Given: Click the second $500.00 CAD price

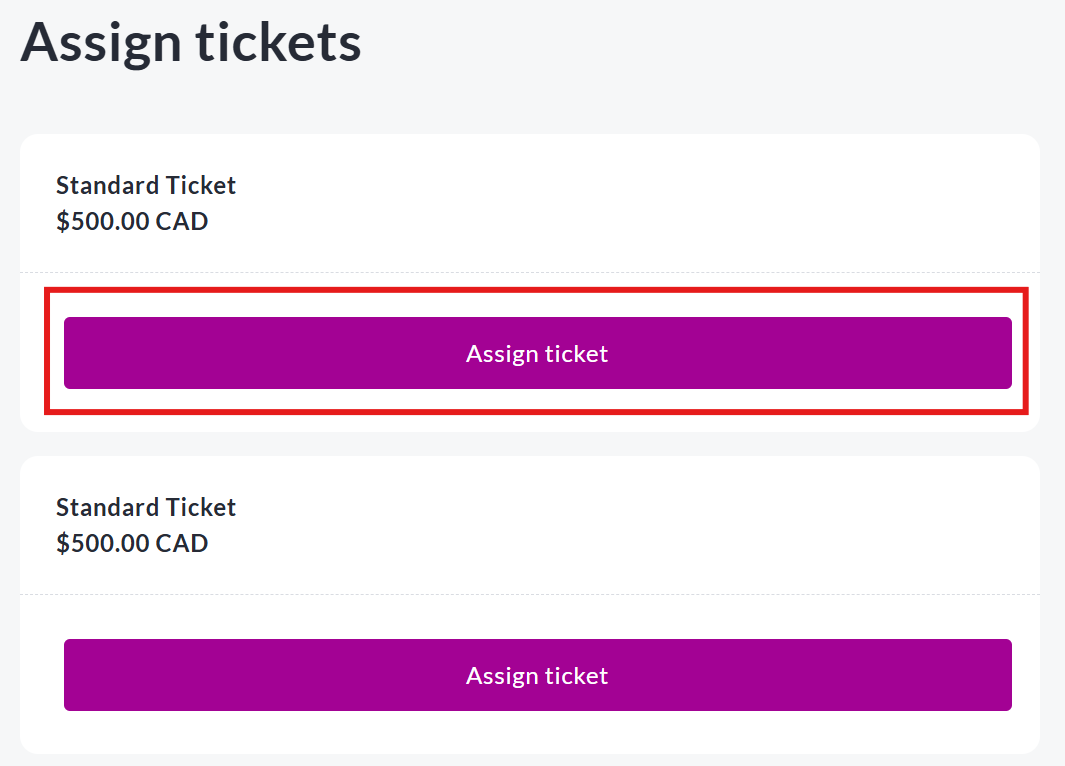Looking at the screenshot, I should click(132, 543).
